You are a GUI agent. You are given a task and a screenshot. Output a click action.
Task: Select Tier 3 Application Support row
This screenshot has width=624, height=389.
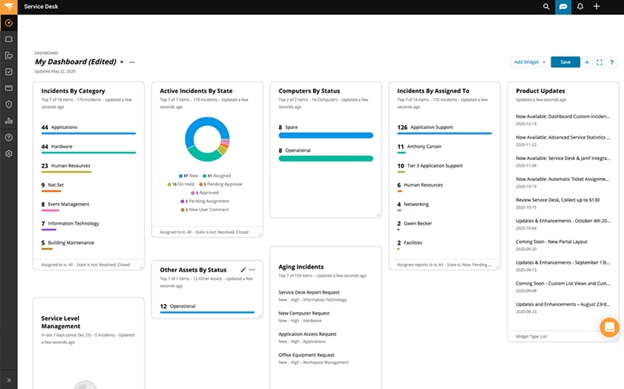click(x=444, y=168)
